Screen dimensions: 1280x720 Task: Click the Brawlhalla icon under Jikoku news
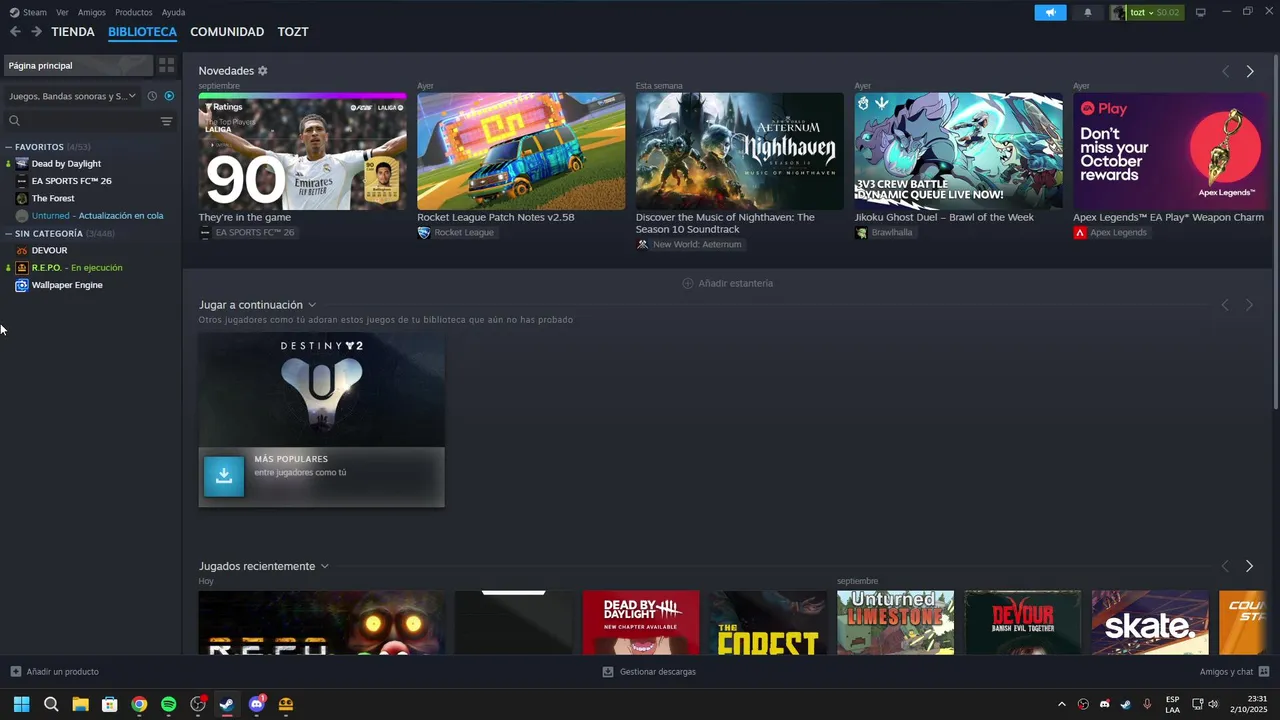point(861,232)
